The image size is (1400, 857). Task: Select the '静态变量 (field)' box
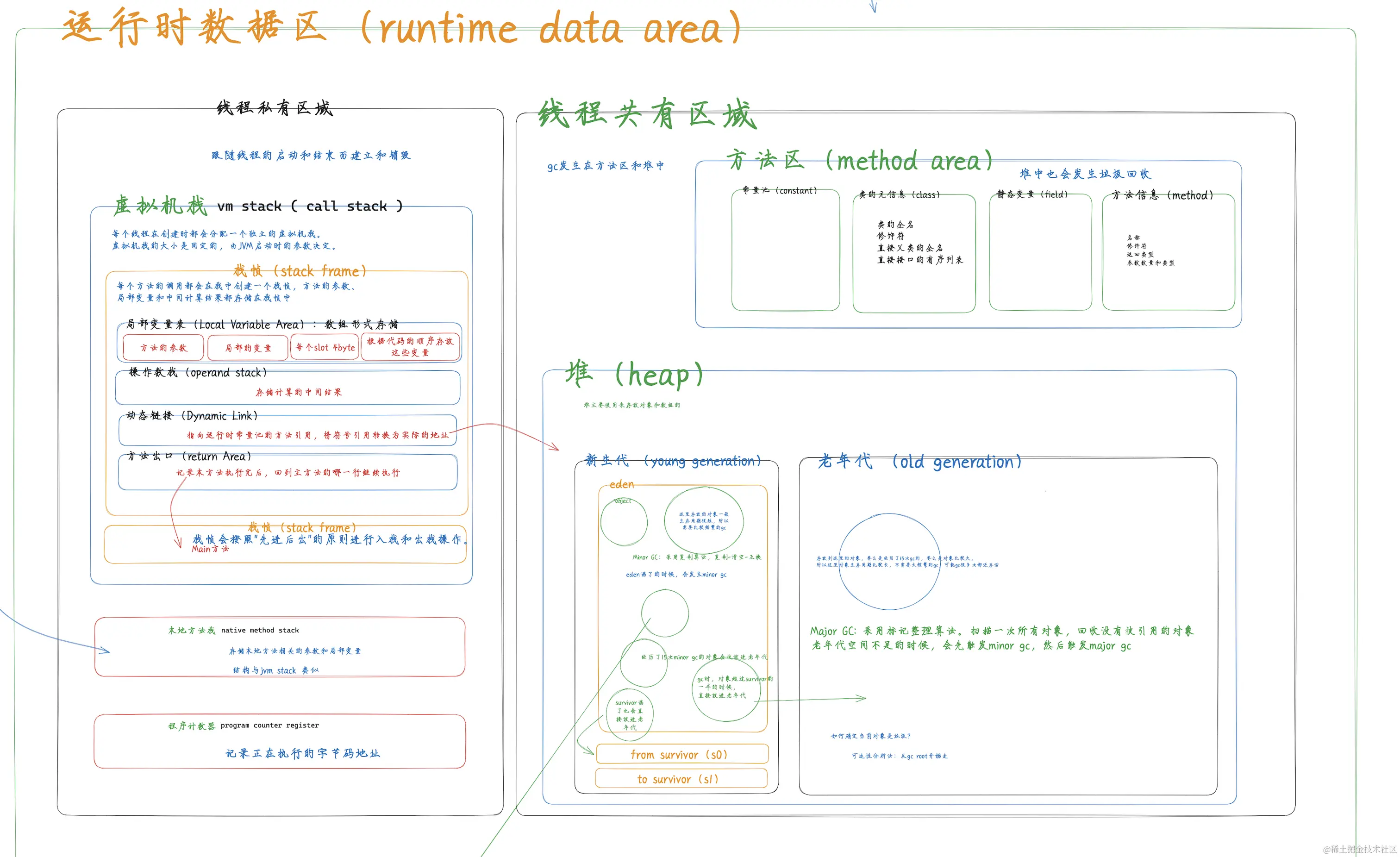point(1040,253)
